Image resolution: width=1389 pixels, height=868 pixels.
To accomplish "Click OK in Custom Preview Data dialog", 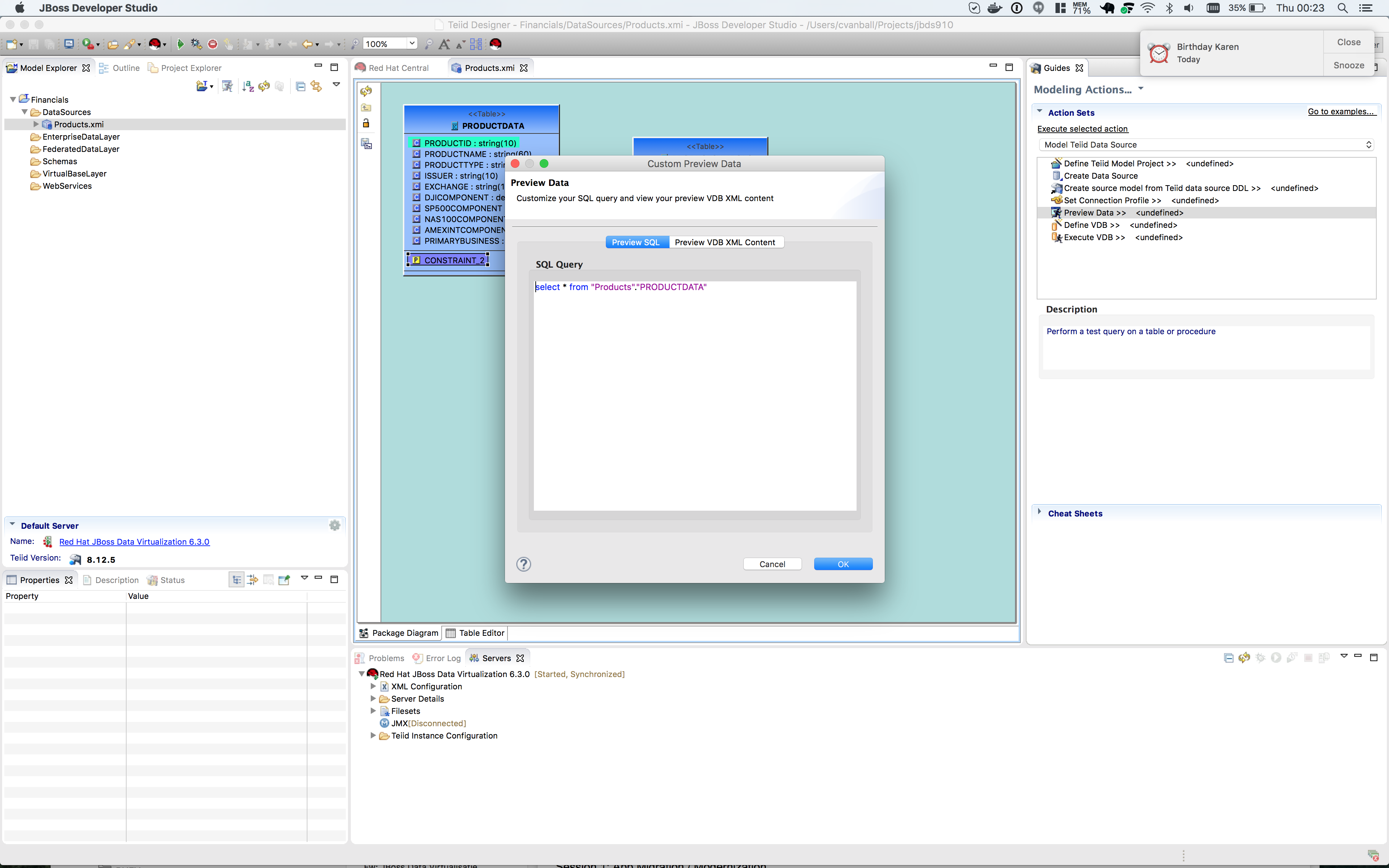I will [842, 564].
